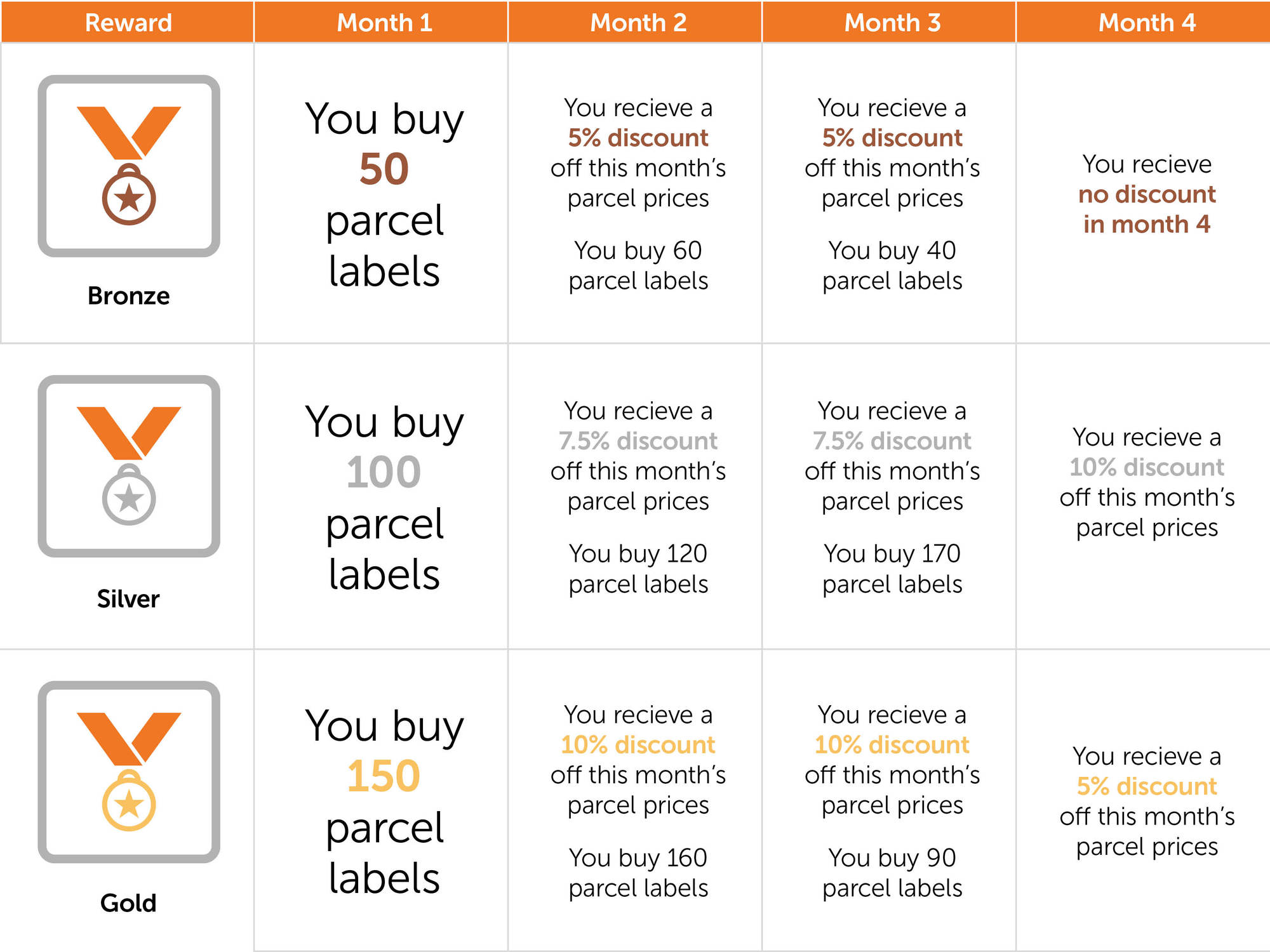Click 'You buy 170 parcel labels' text
Screen dimensions: 1270x952
click(x=892, y=569)
